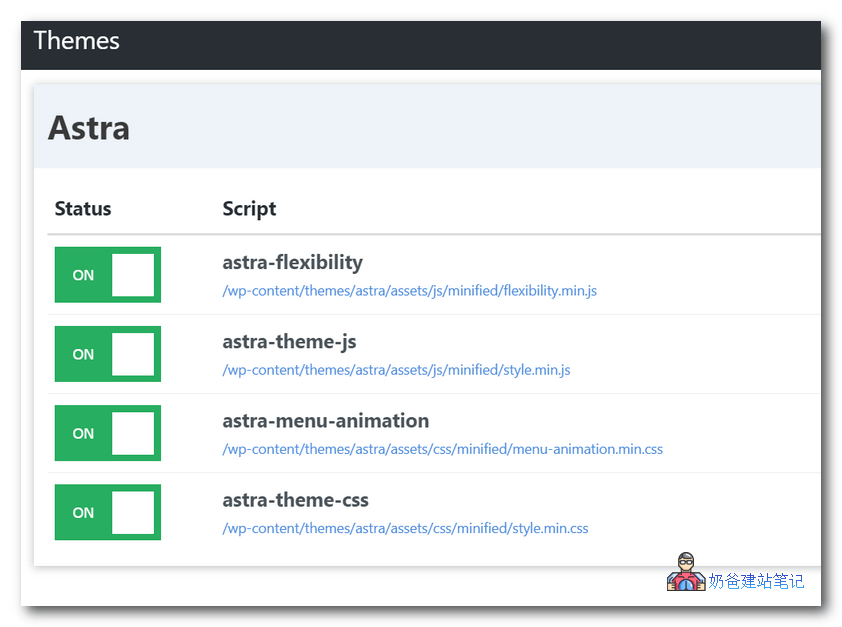Turn off the astra-menu-animation toggle
This screenshot has width=842, height=627.
(108, 433)
